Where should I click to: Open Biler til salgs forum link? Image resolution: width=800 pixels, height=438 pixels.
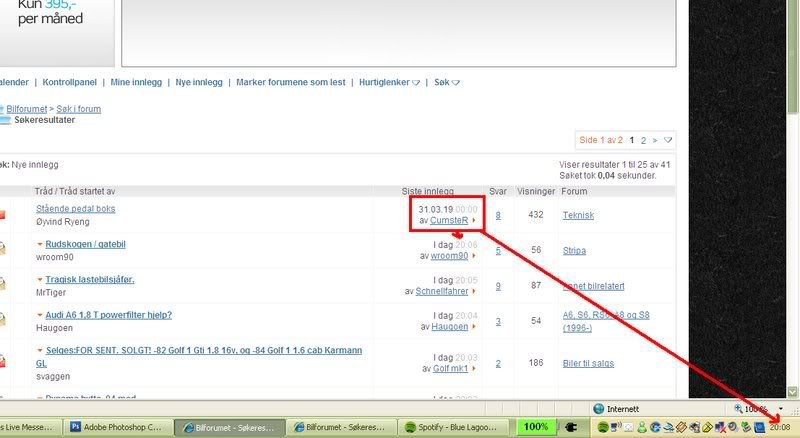[x=588, y=363]
